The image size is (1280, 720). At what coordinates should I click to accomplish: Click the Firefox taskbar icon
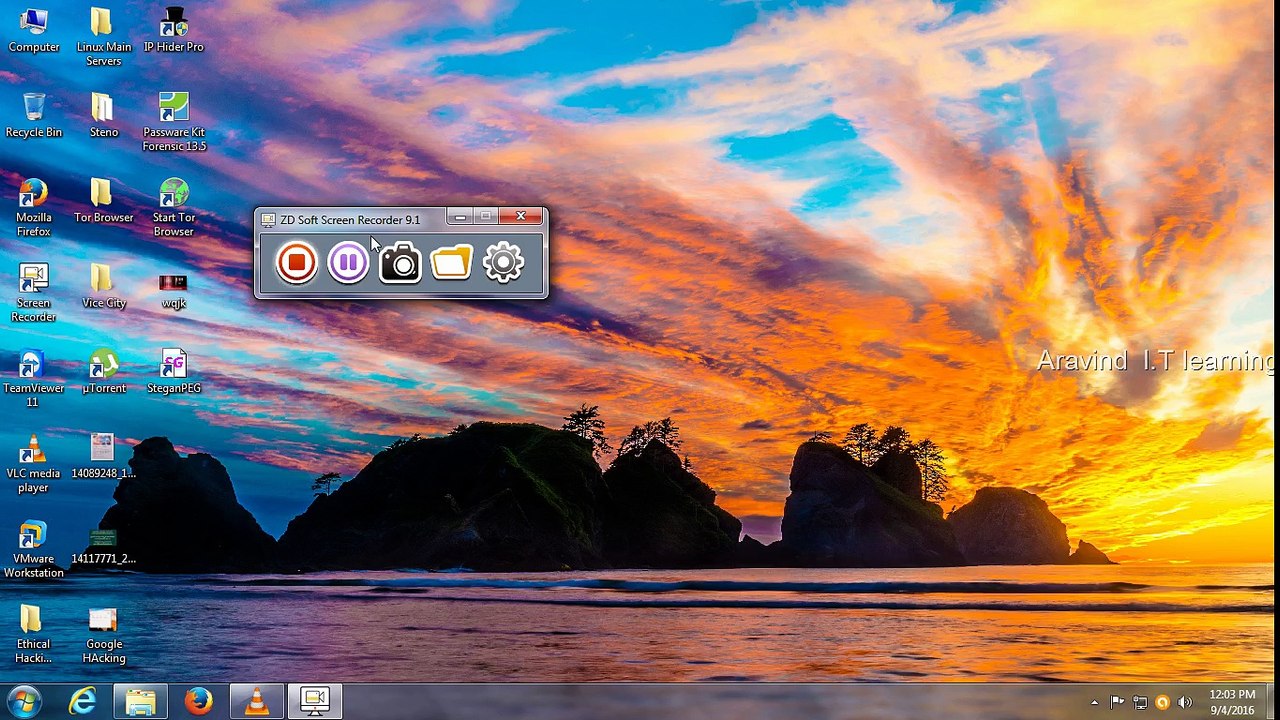pyautogui.click(x=198, y=702)
